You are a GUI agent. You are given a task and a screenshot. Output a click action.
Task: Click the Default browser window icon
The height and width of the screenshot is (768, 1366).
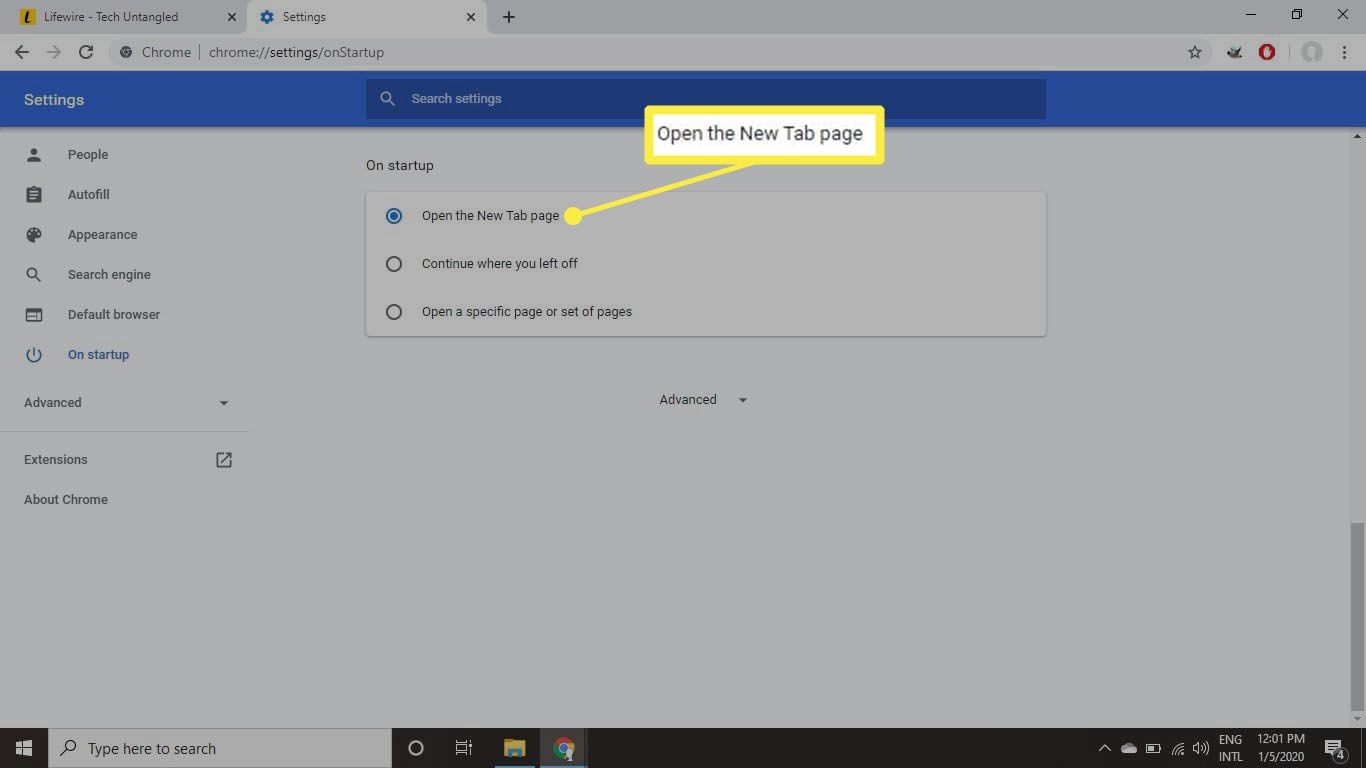34,314
